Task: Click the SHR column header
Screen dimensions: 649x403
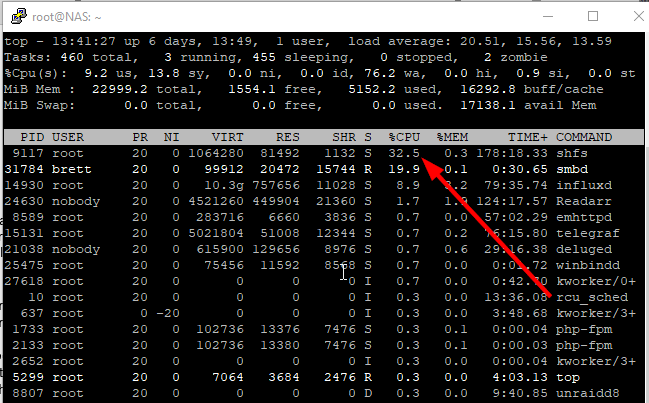Action: click(x=344, y=137)
